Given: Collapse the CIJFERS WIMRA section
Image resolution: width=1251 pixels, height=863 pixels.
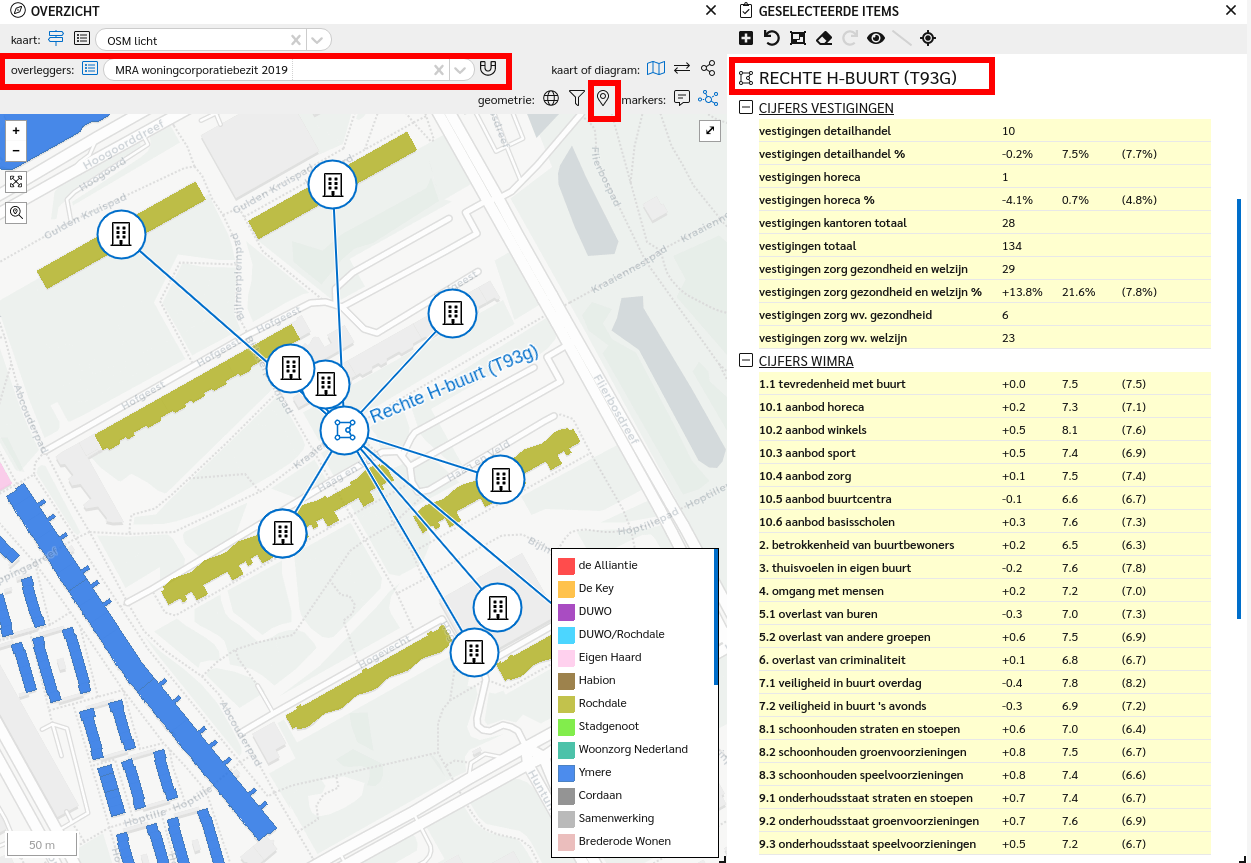Looking at the screenshot, I should click(745, 361).
